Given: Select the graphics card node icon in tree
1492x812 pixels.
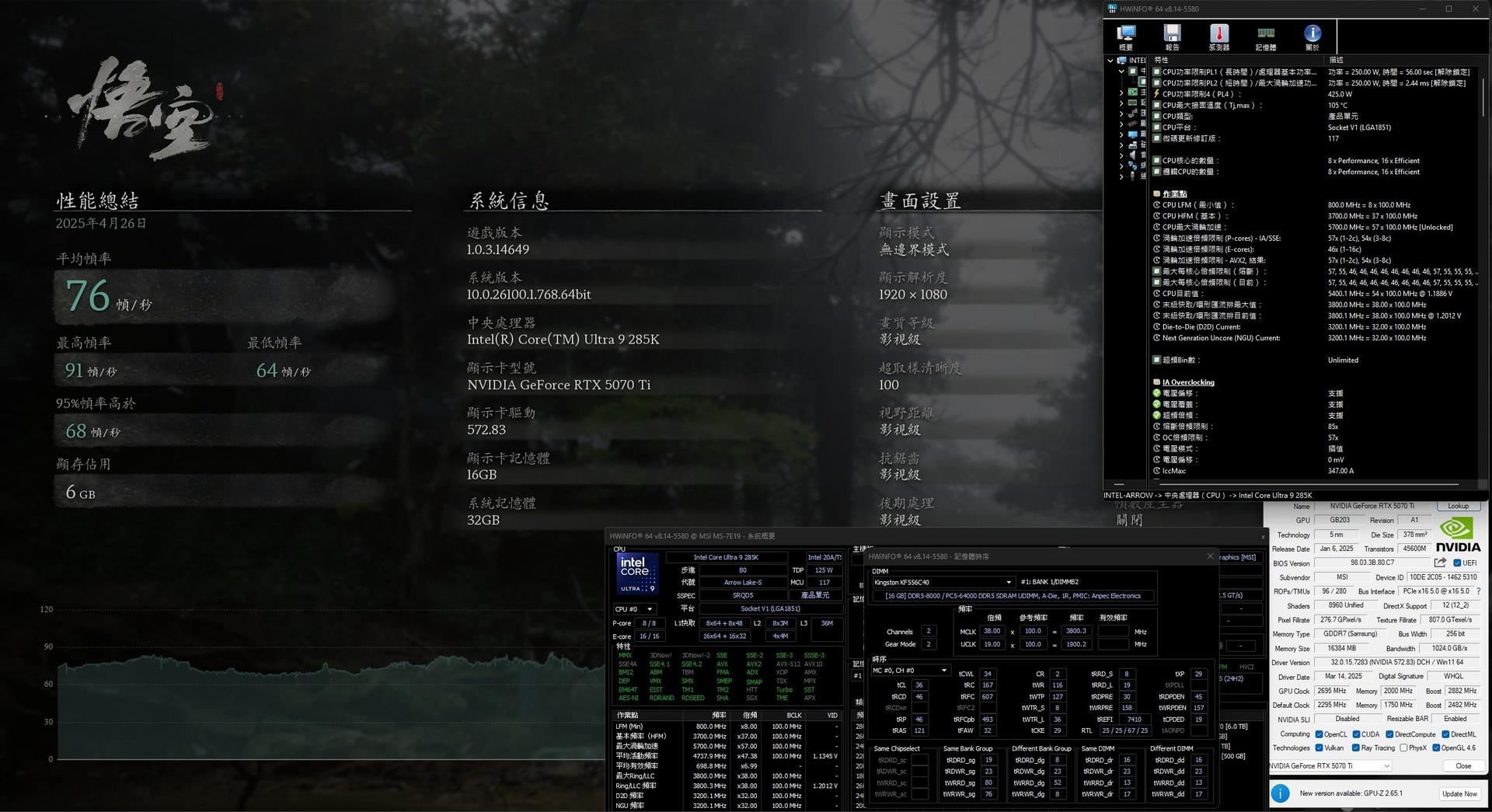Looking at the screenshot, I should 1133,124.
